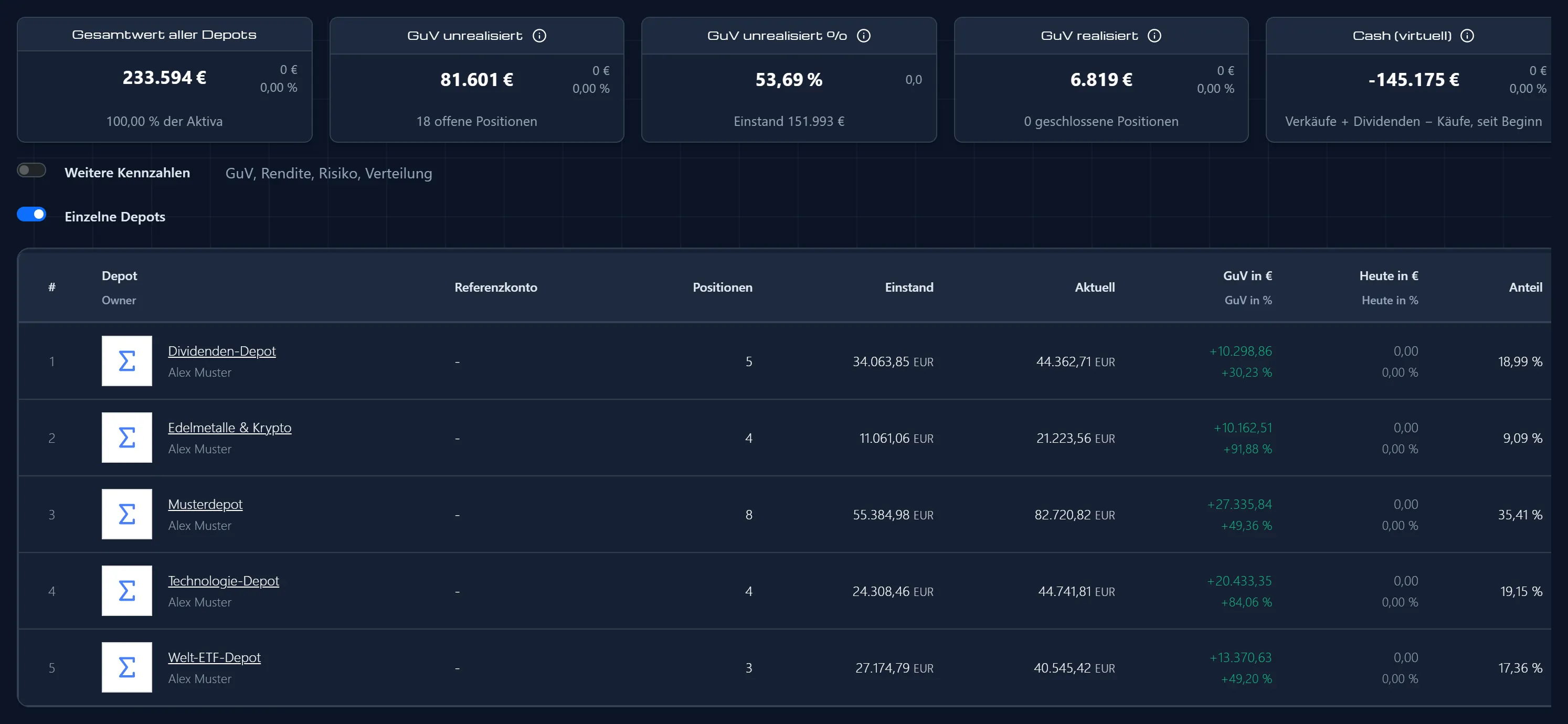The width and height of the screenshot is (1568, 724).
Task: Sort by GuV in € column header
Action: 1247,276
